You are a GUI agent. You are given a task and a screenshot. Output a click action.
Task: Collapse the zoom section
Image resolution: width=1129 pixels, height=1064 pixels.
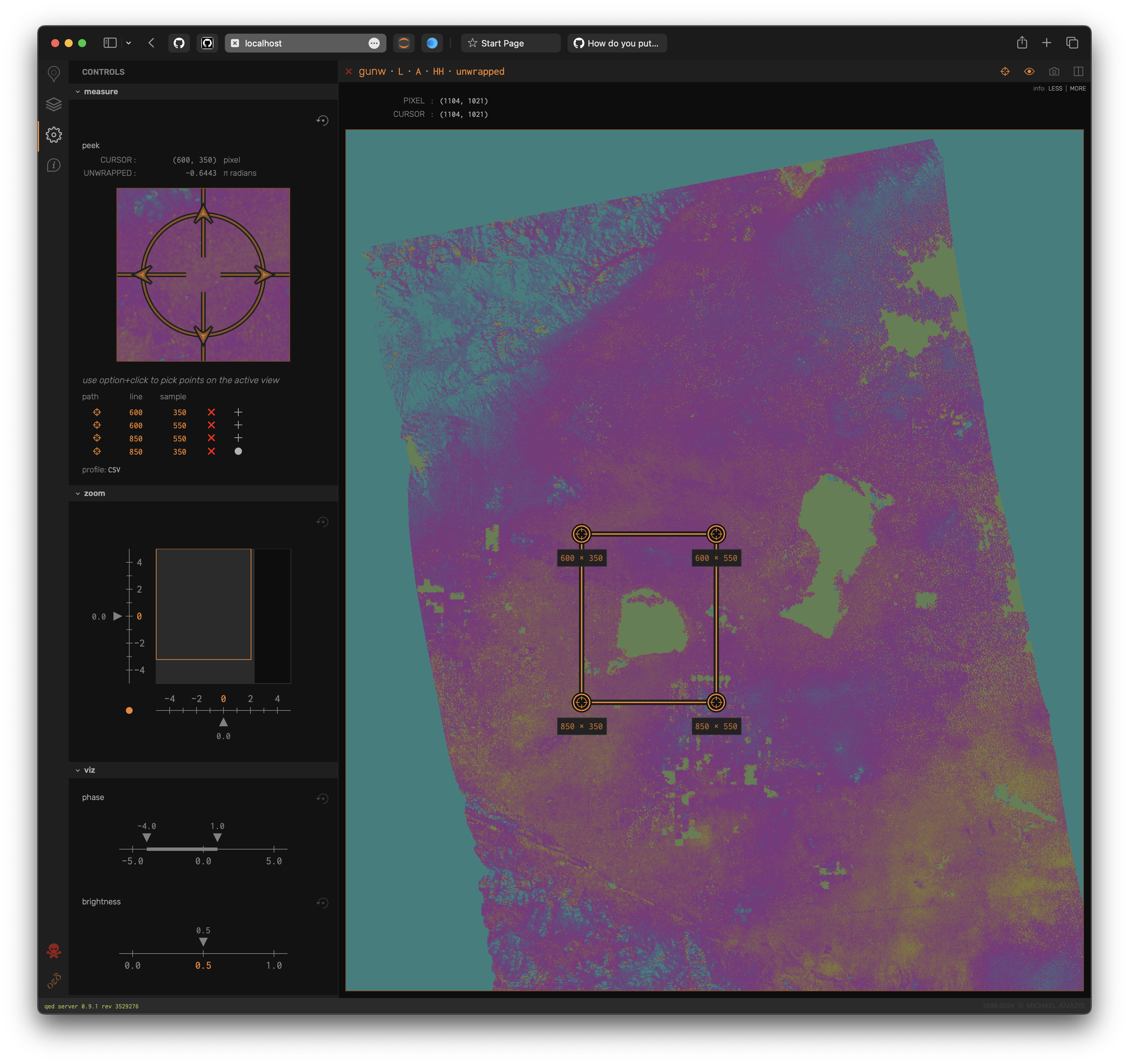78,494
